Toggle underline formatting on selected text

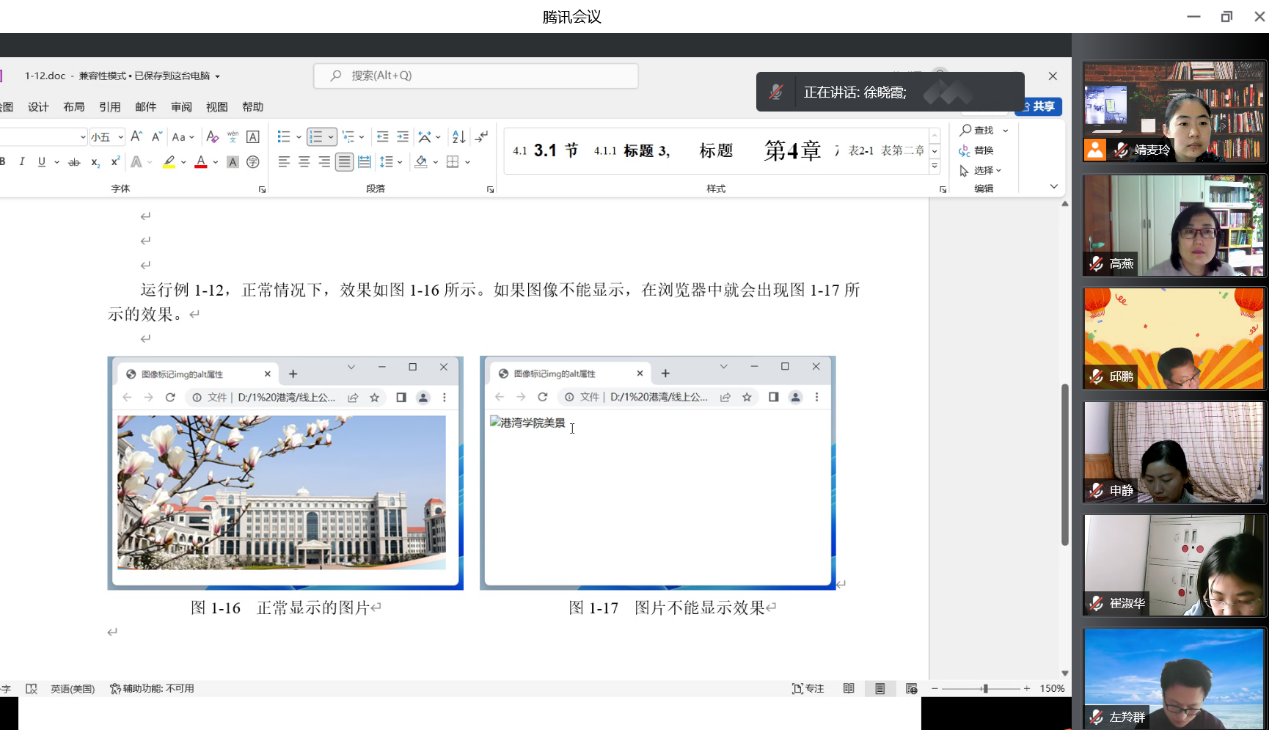click(41, 162)
